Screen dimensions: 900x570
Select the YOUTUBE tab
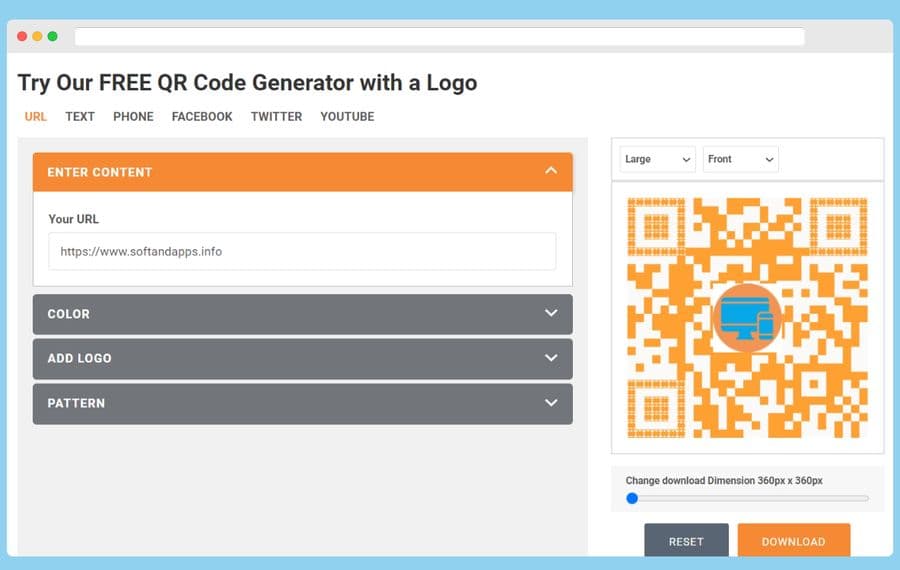(347, 117)
